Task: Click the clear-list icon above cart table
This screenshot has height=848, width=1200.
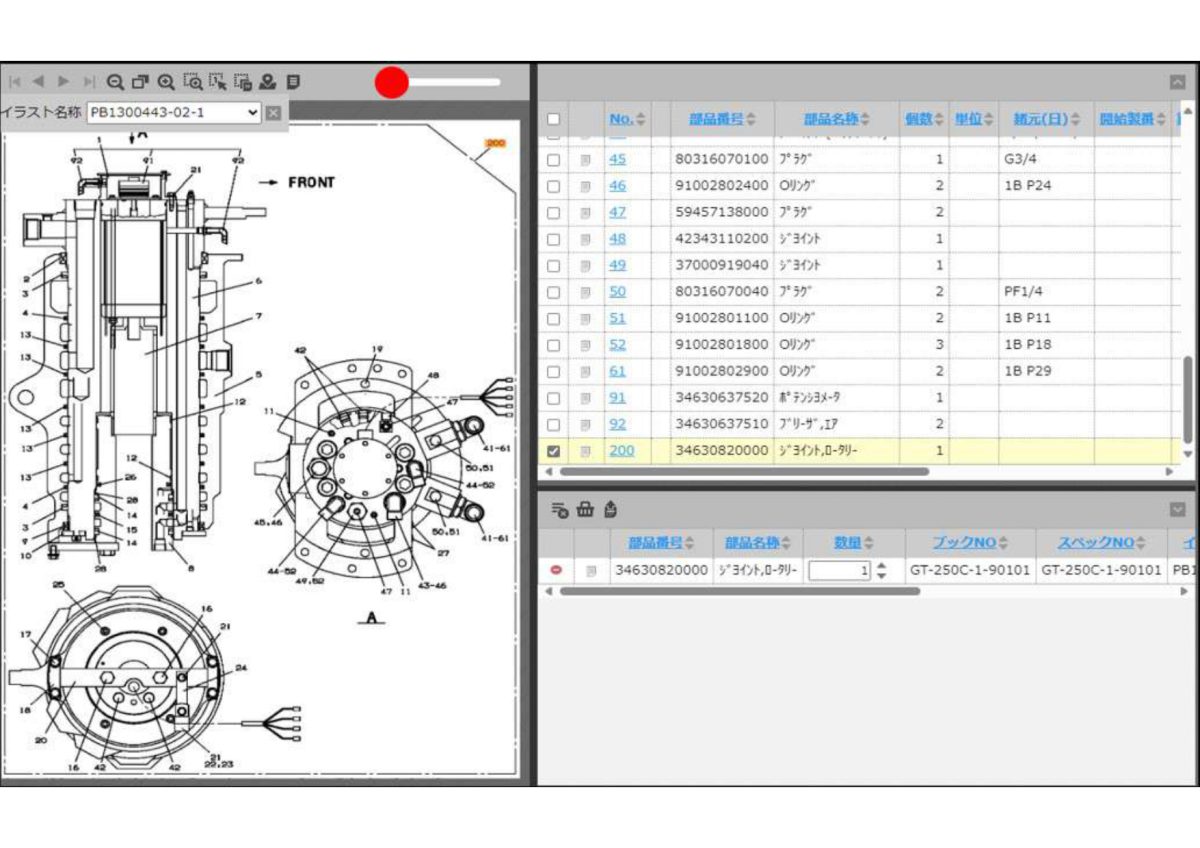Action: click(560, 510)
